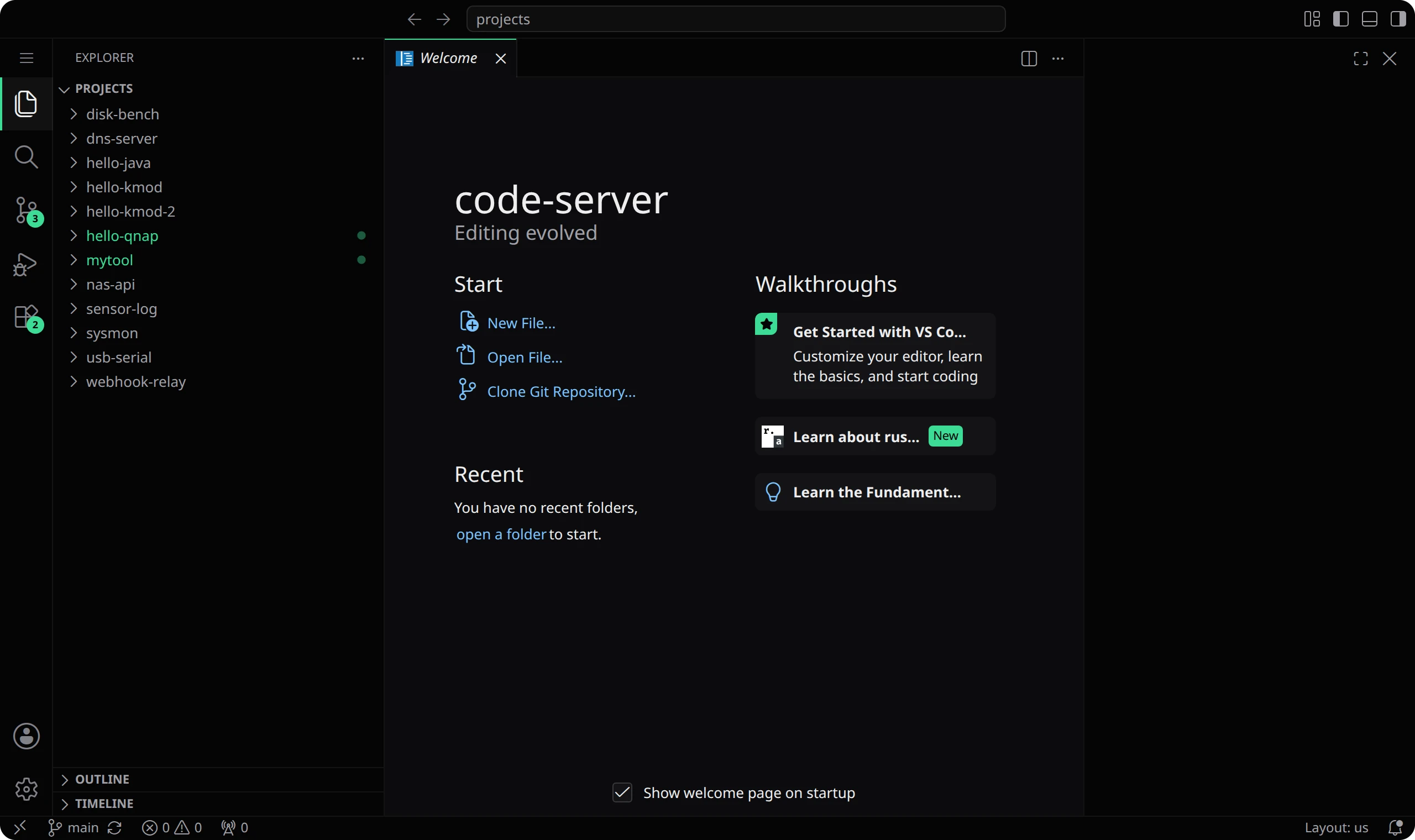The image size is (1415, 840).
Task: Expand the disk-bench folder
Action: tap(218, 114)
